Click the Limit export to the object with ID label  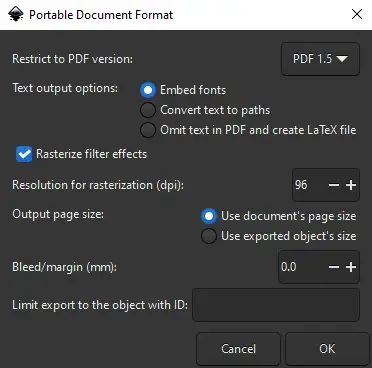point(100,305)
